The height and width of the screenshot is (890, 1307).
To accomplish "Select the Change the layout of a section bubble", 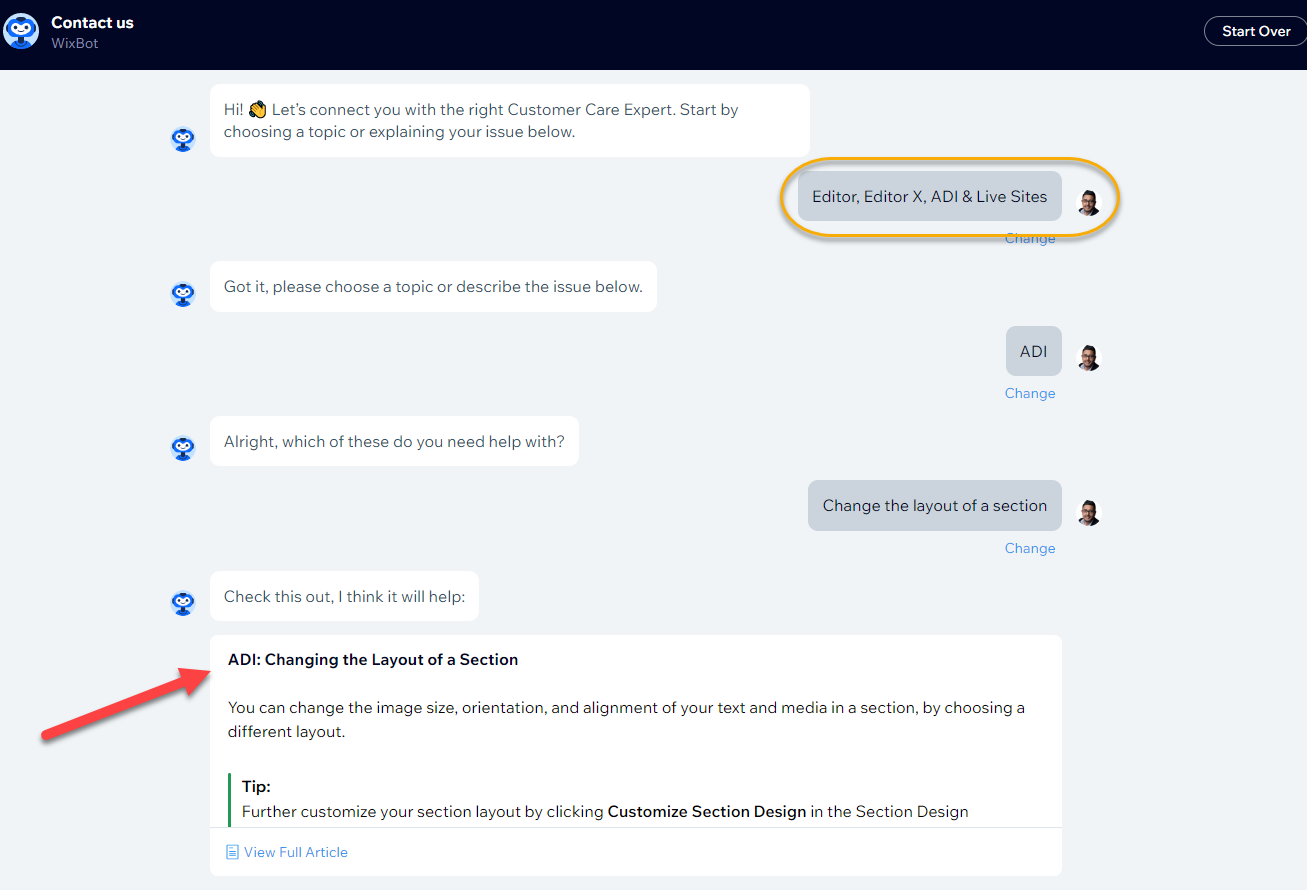I will 934,505.
